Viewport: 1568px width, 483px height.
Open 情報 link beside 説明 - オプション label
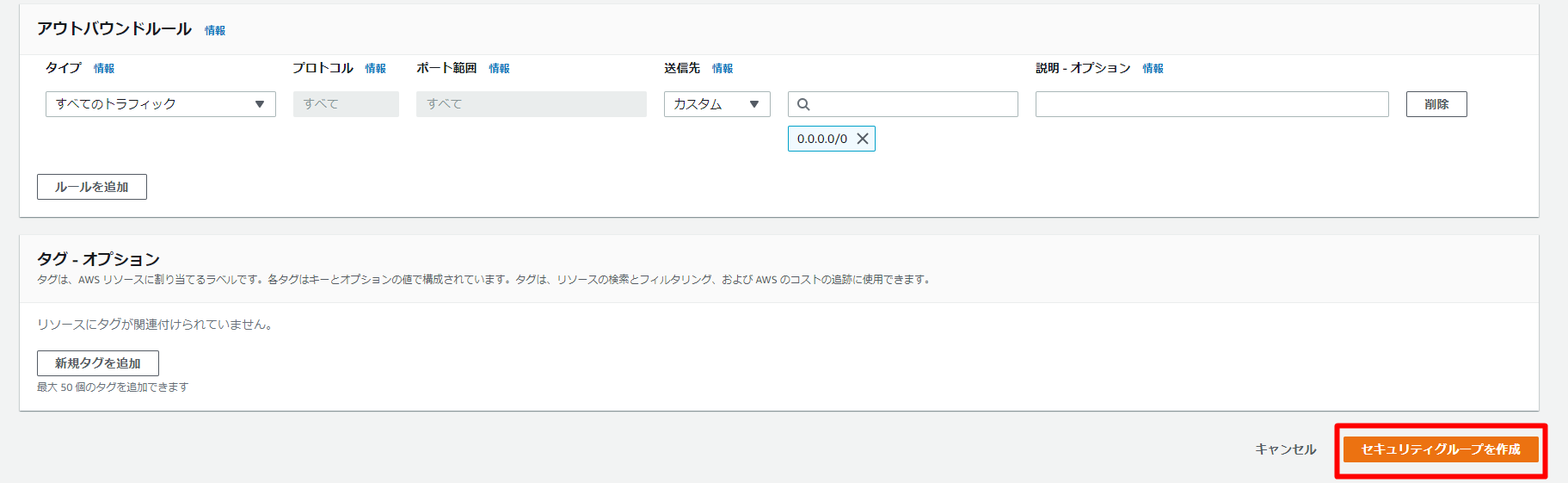pyautogui.click(x=1153, y=69)
